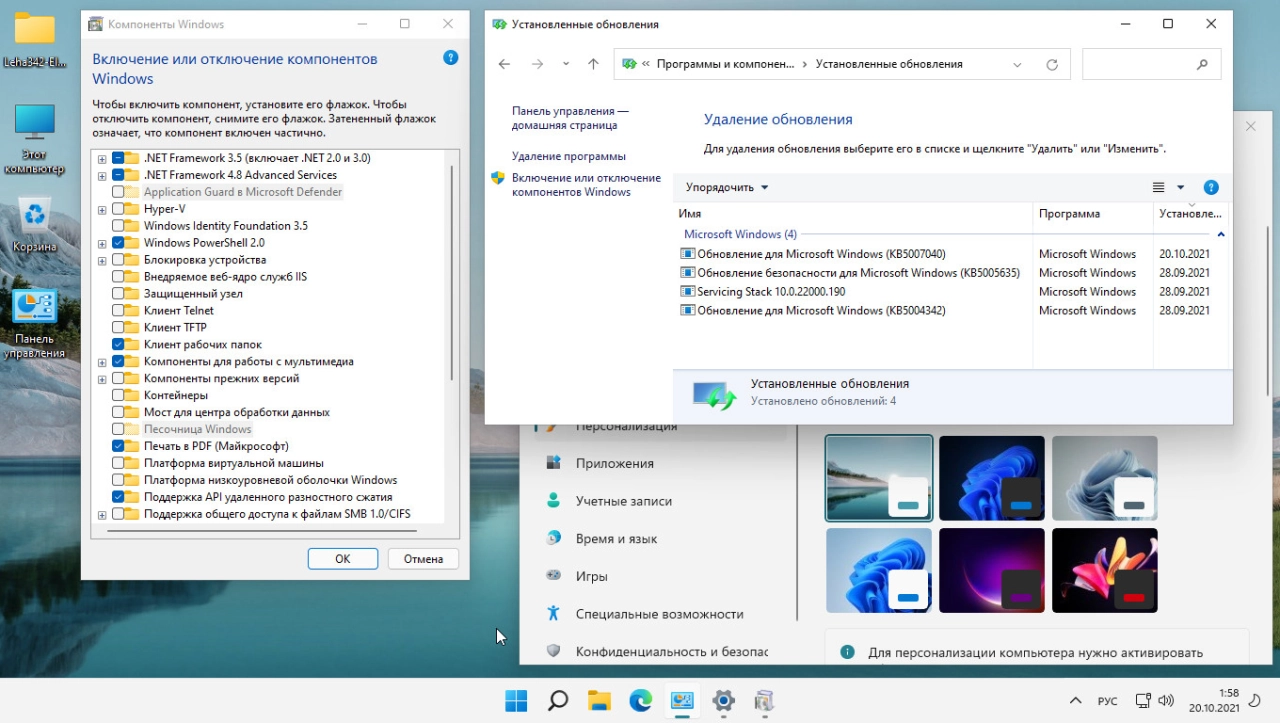Click the search magnifier in Installed Updates
The height and width of the screenshot is (723, 1280).
coord(1202,64)
